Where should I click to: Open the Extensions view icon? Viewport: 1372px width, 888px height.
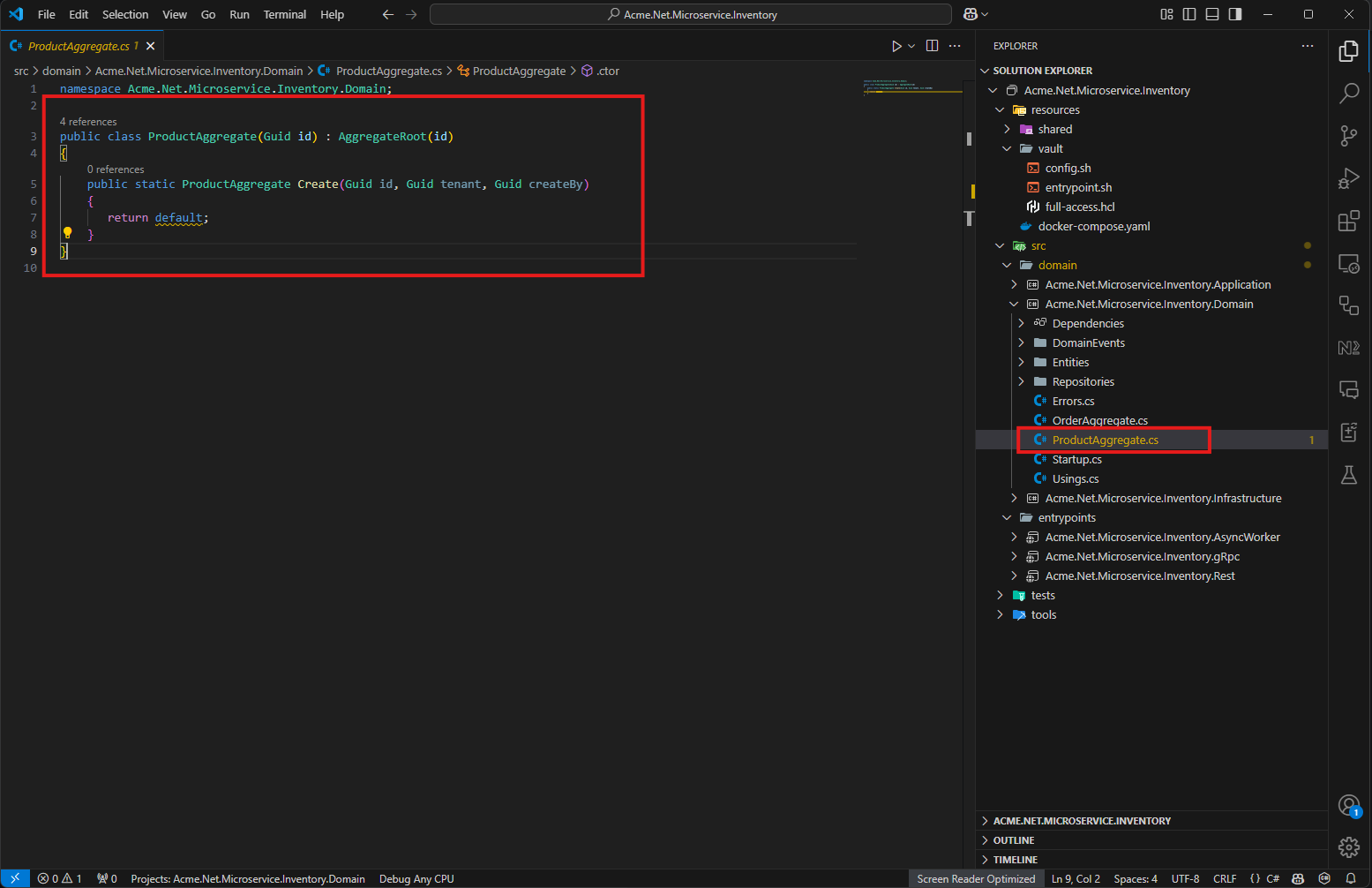point(1348,221)
